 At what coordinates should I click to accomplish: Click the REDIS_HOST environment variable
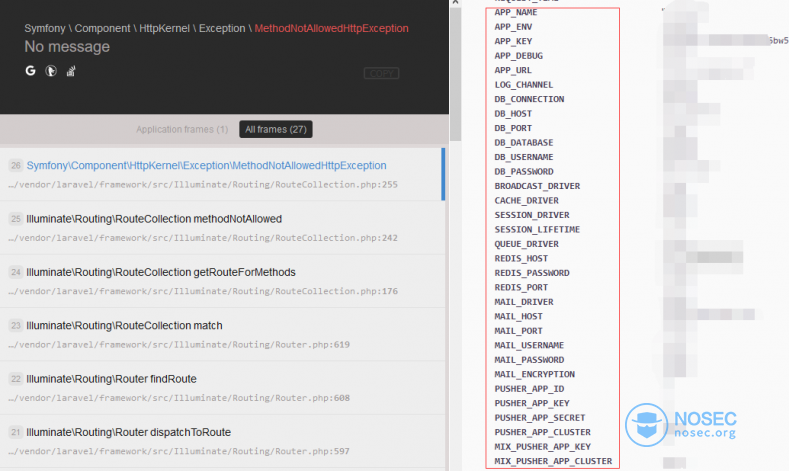pos(521,259)
